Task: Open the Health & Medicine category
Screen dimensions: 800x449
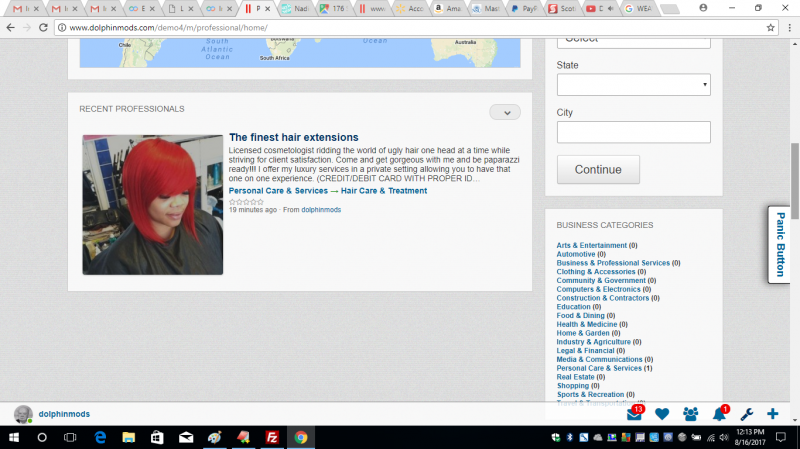Action: click(x=586, y=324)
